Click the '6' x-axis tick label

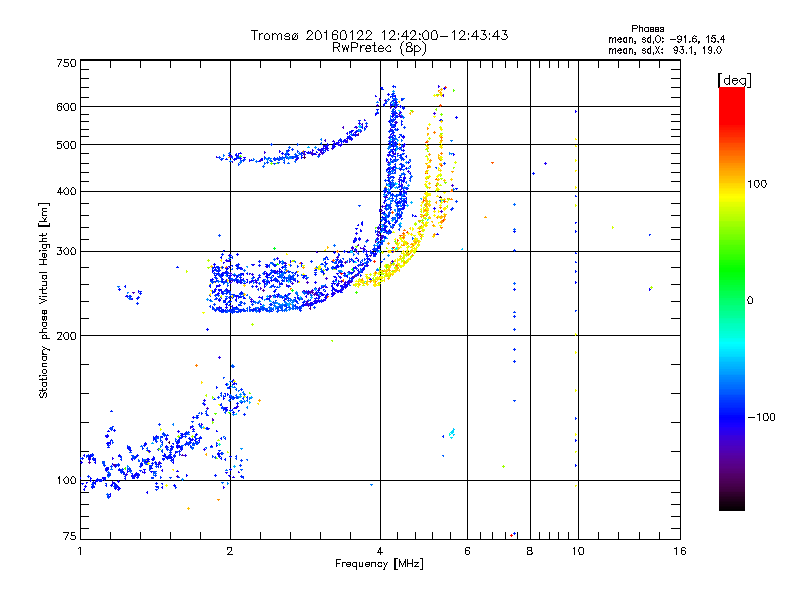pos(467,551)
